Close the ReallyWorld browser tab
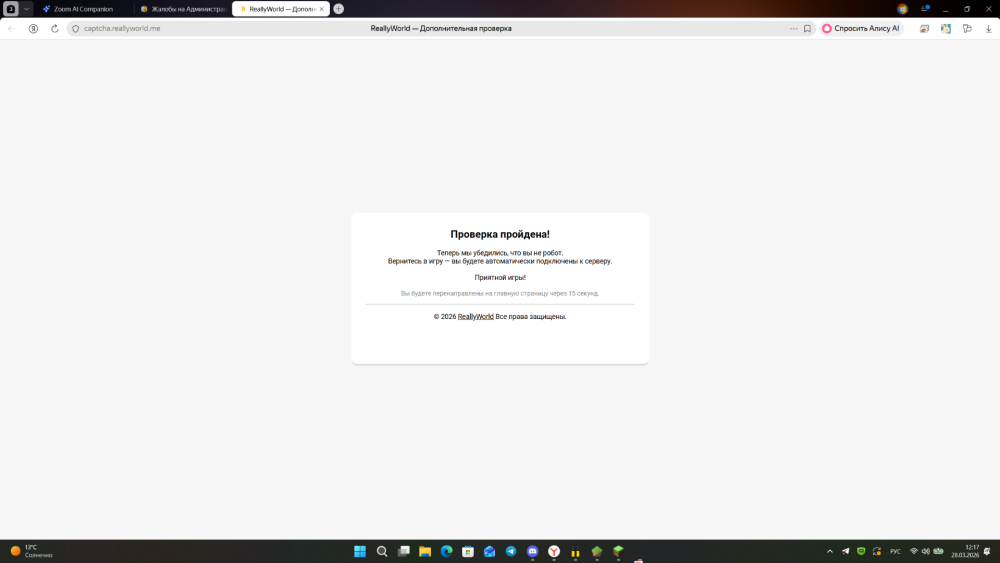The width and height of the screenshot is (1000, 563). 321,9
